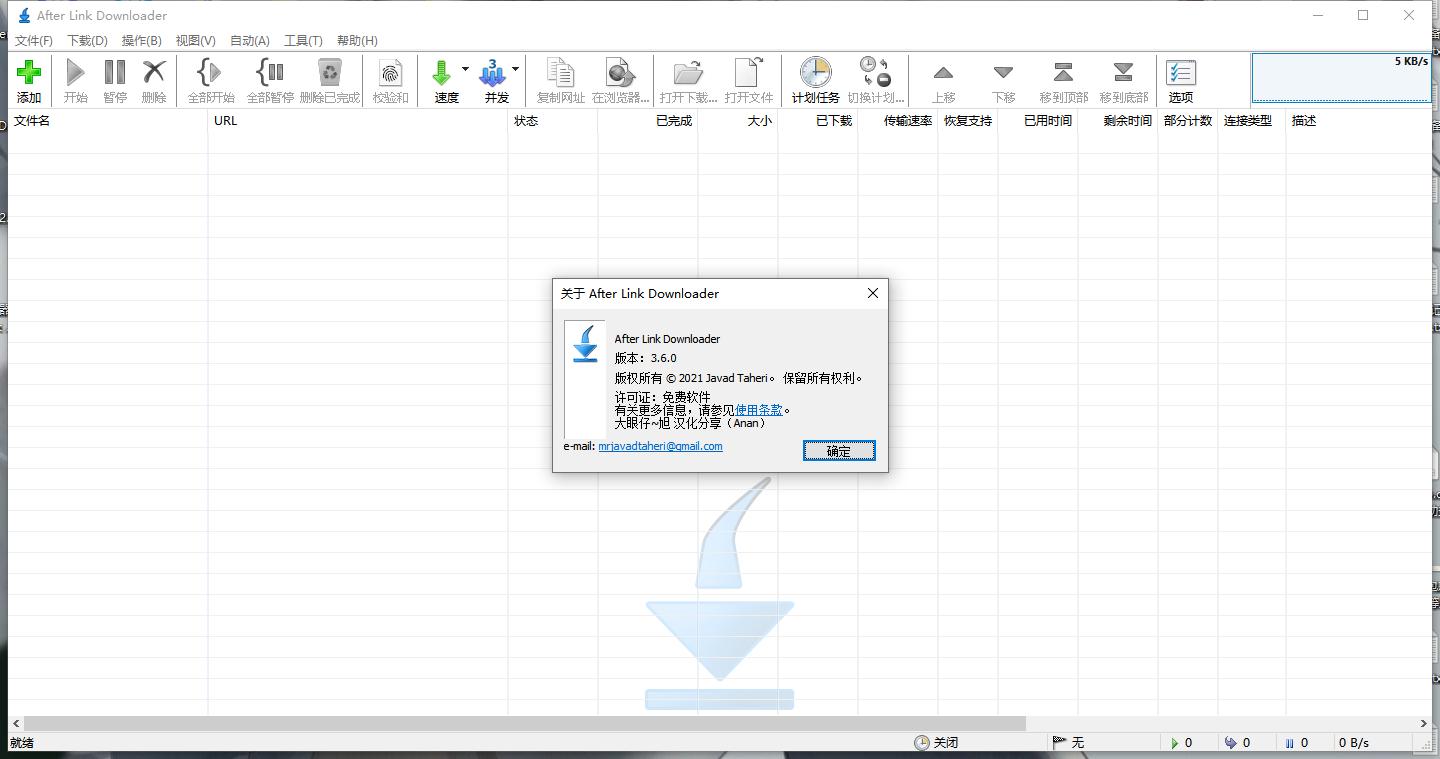
Task: Click the mrjavadtaheri@gmail.com email link
Action: [660, 446]
